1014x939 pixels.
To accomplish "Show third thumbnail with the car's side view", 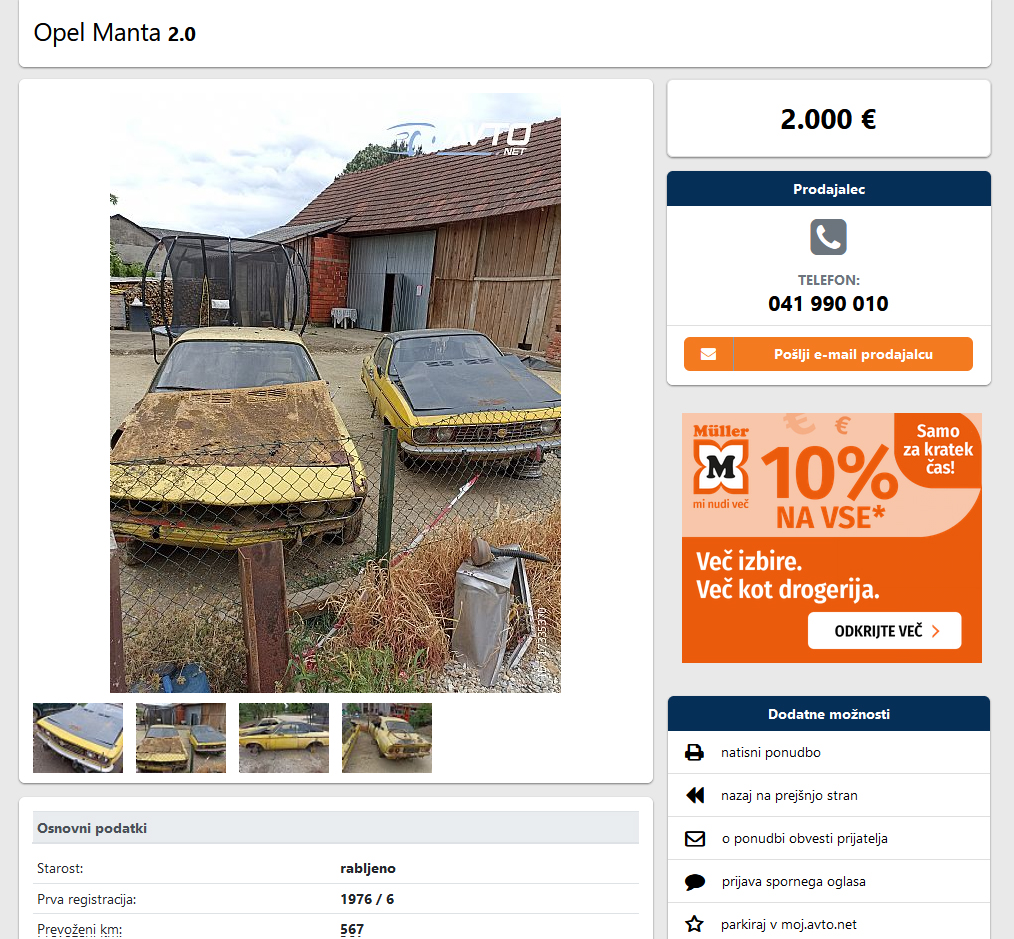I will 284,738.
